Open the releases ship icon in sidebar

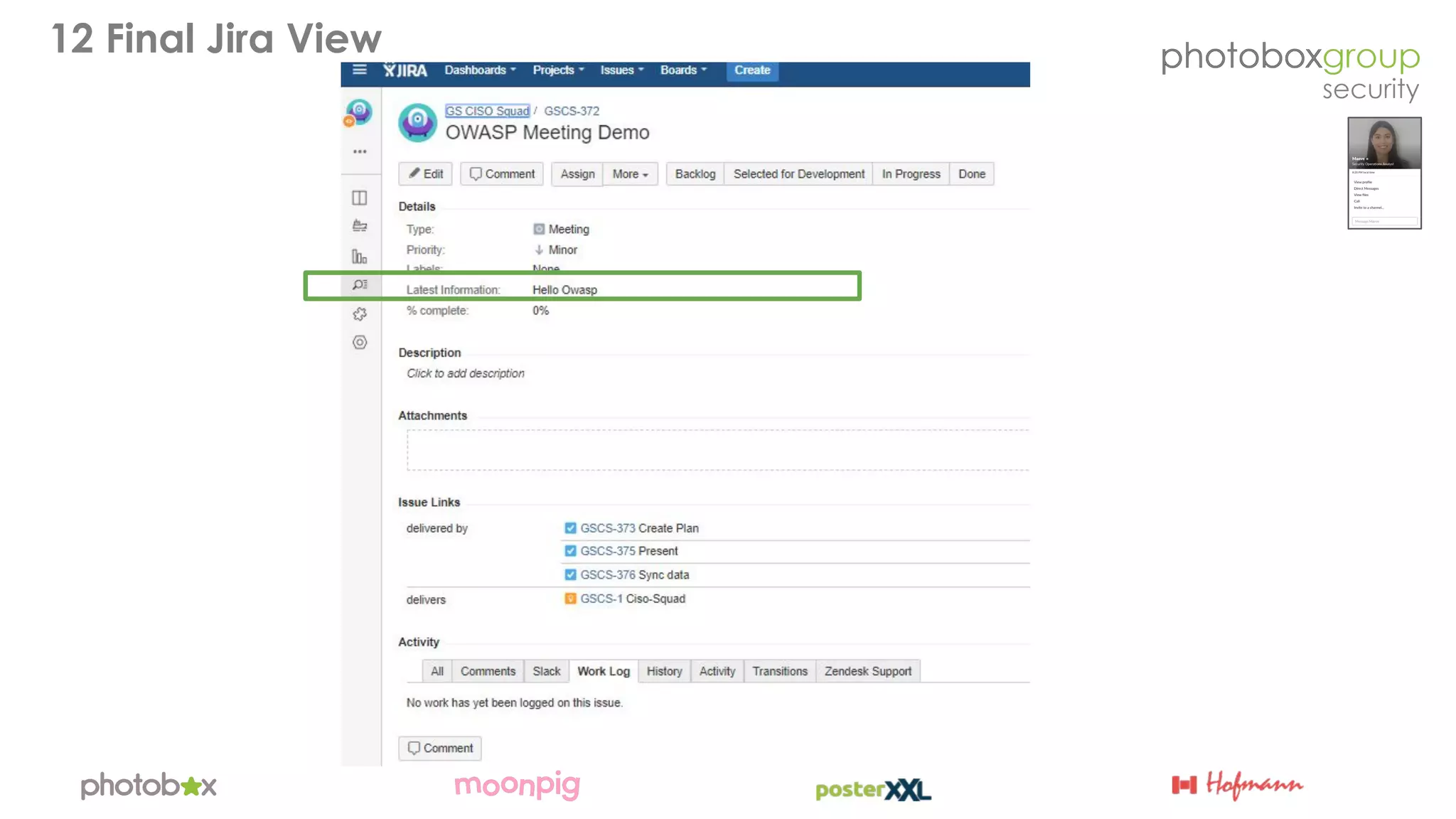tap(360, 226)
